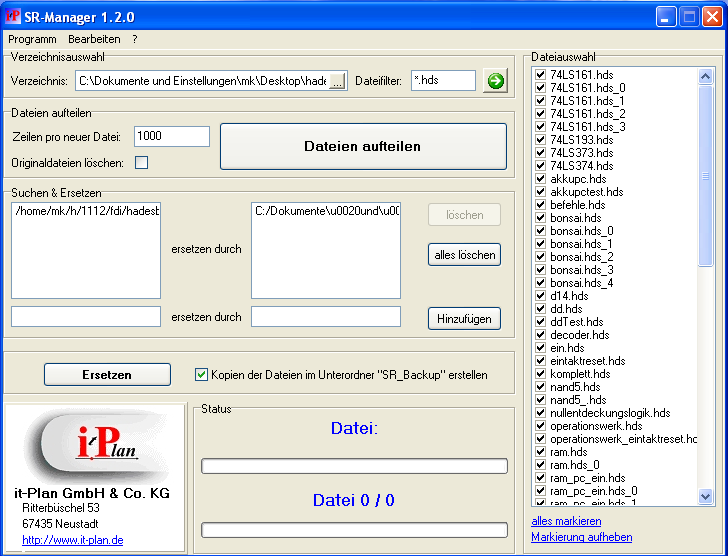Deselect the decoder.hds file checkbox

(540, 335)
